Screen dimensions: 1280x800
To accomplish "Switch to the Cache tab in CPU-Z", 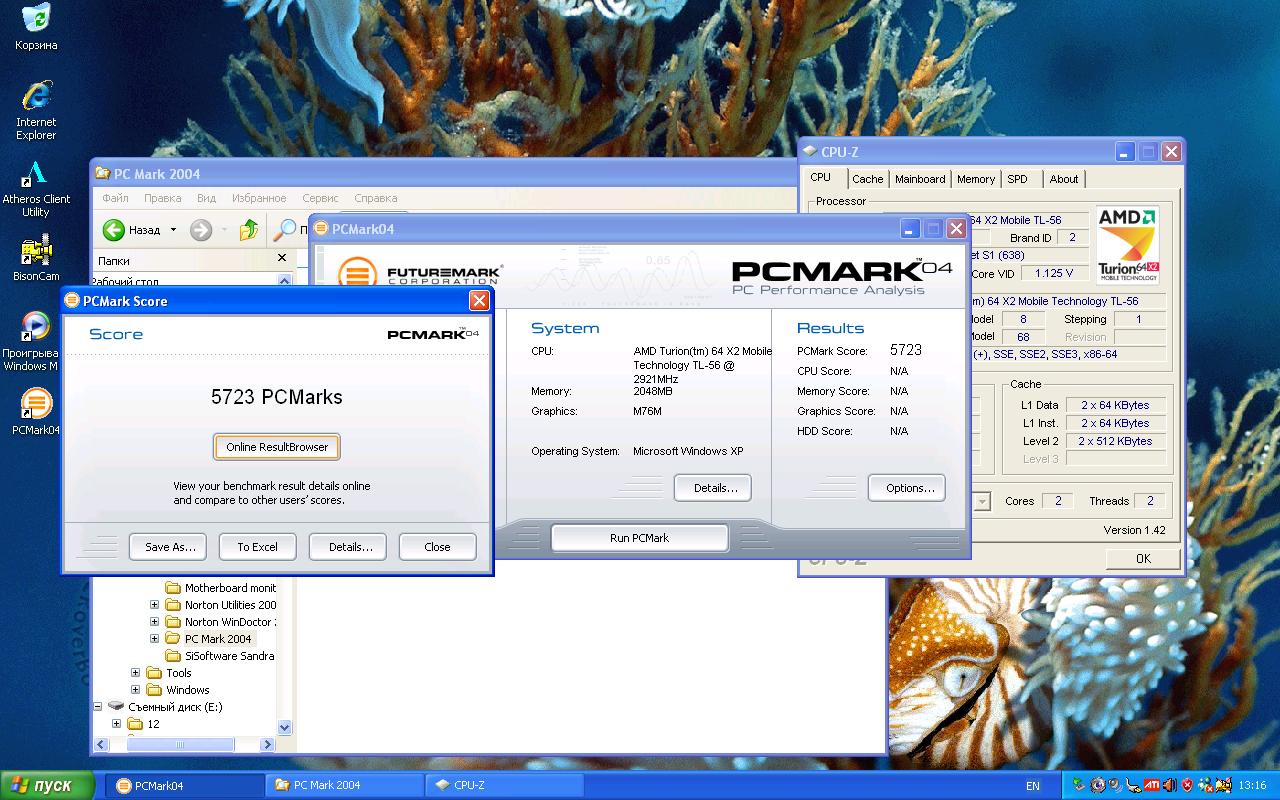I will coord(867,179).
